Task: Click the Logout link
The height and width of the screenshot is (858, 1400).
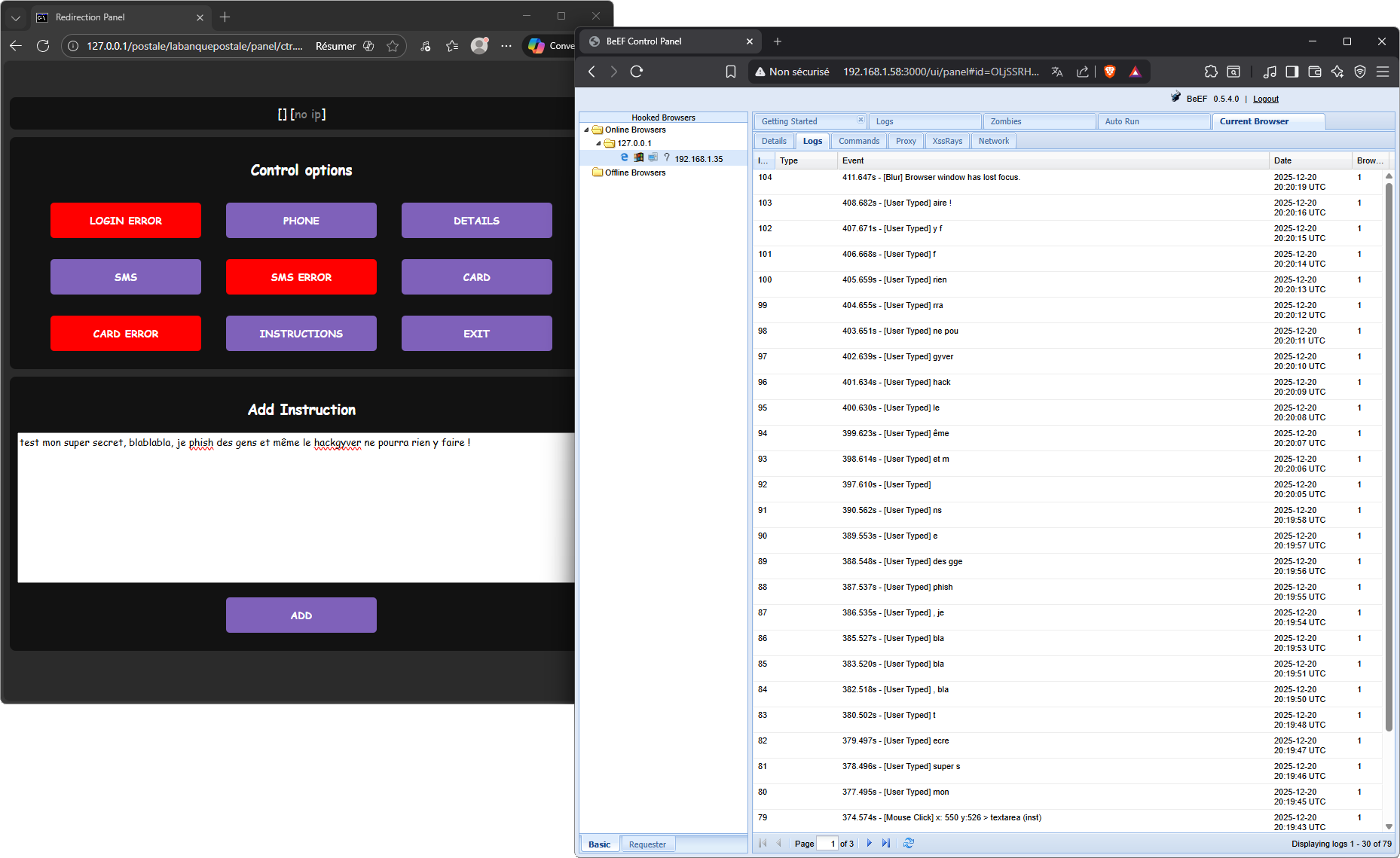Action: click(1266, 99)
